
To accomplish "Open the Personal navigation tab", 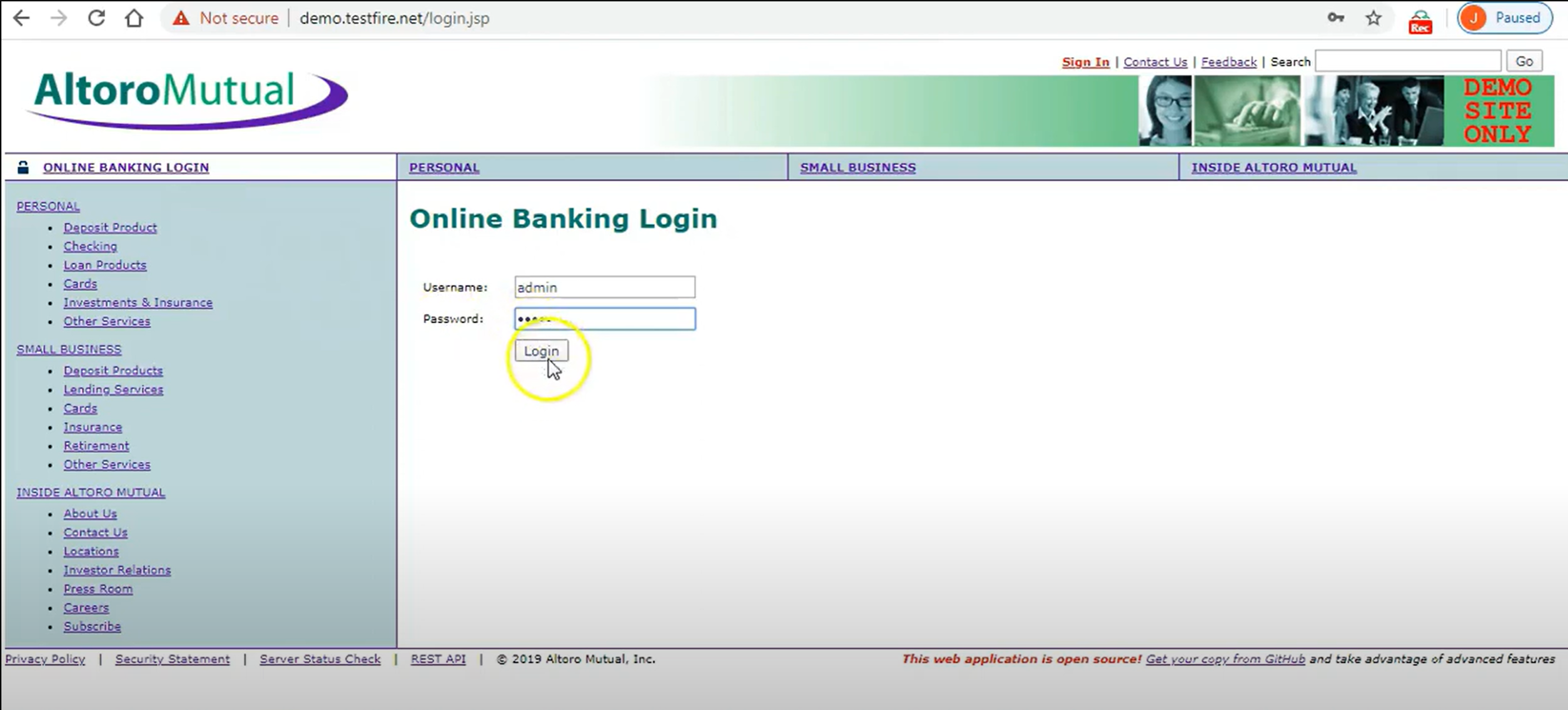I will (444, 167).
